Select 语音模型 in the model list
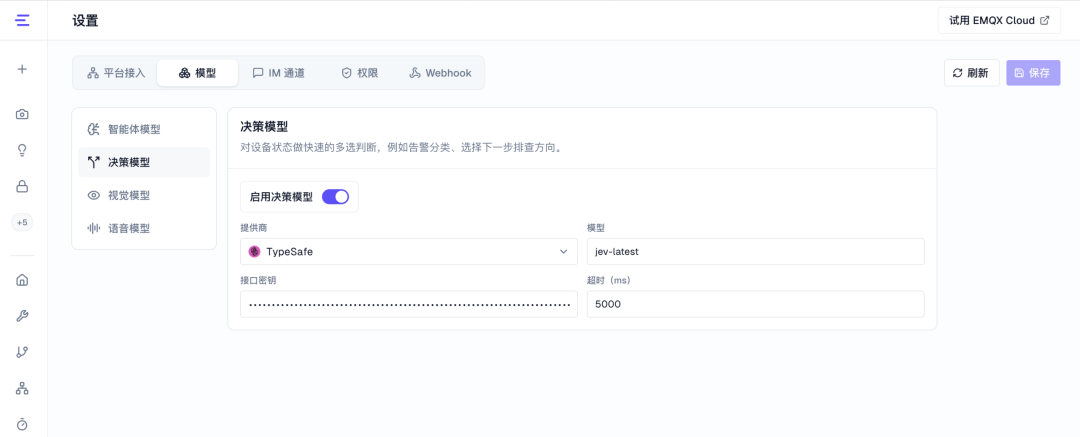 click(x=144, y=228)
